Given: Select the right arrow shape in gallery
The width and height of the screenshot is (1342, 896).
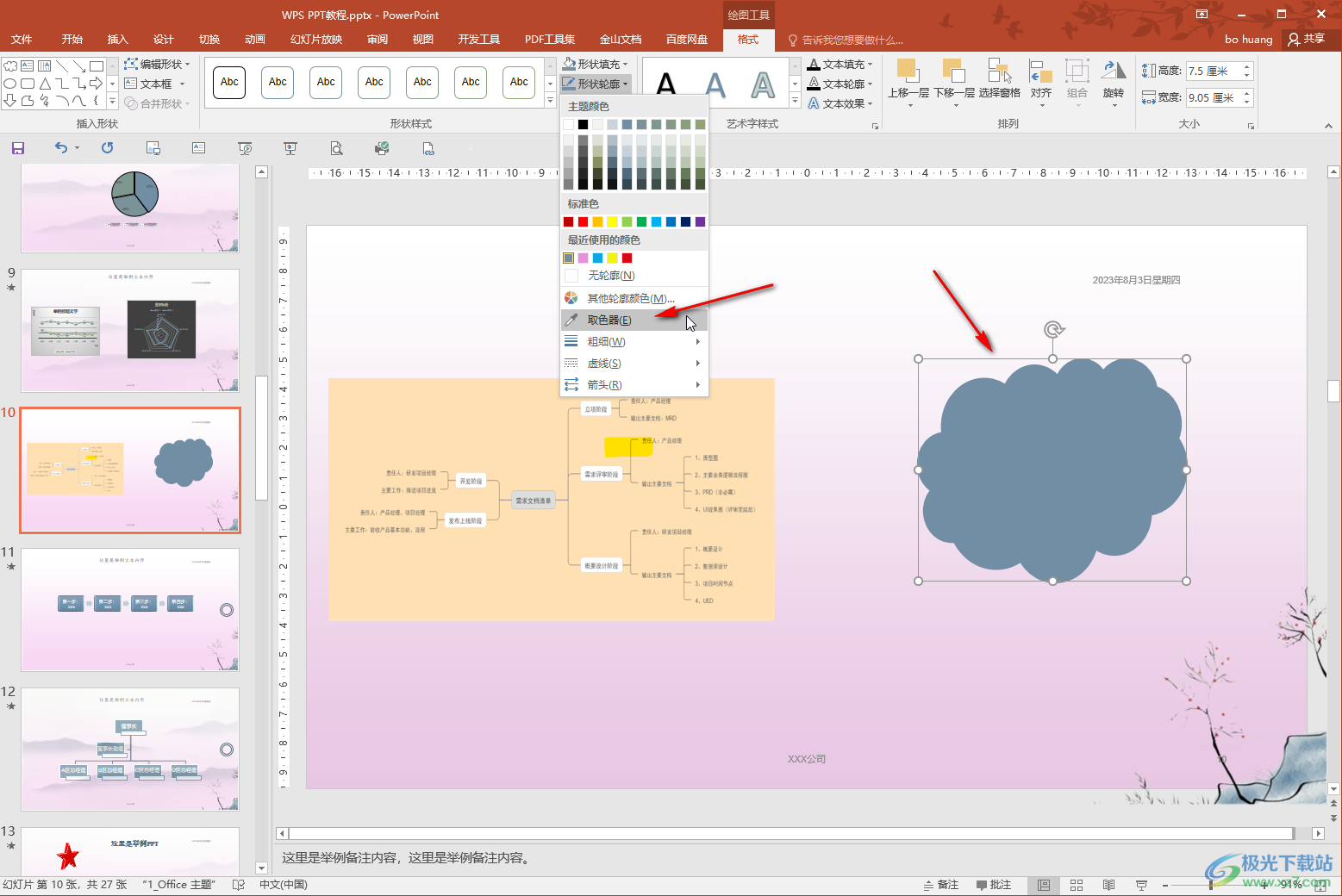Looking at the screenshot, I should (97, 84).
